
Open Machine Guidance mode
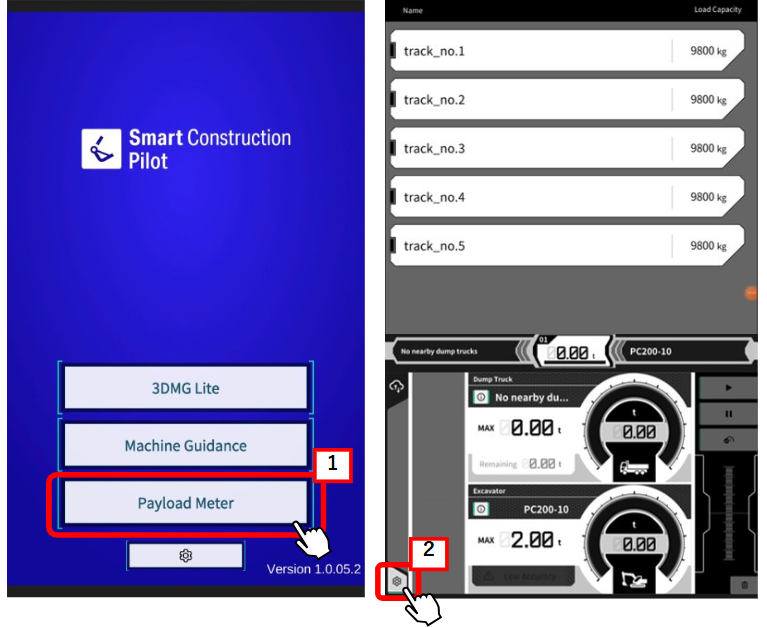pos(185,446)
